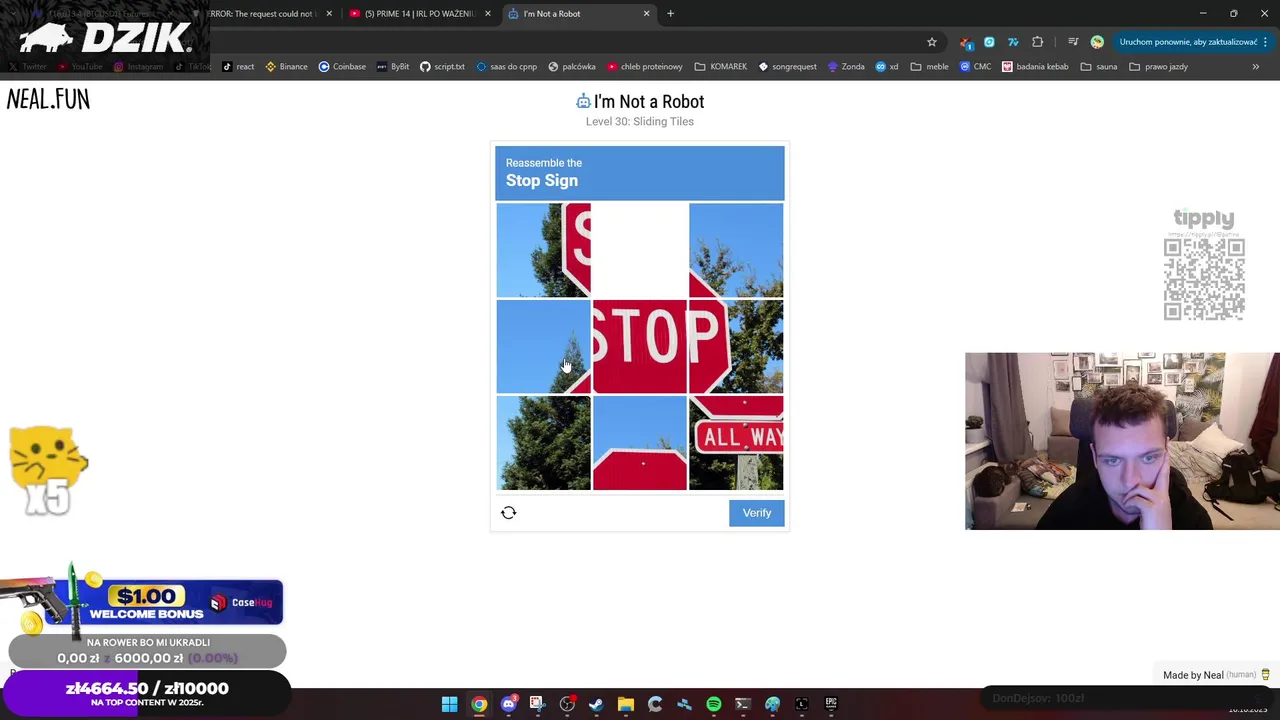Open the react bookmark
The height and width of the screenshot is (720, 1280).
(238, 67)
